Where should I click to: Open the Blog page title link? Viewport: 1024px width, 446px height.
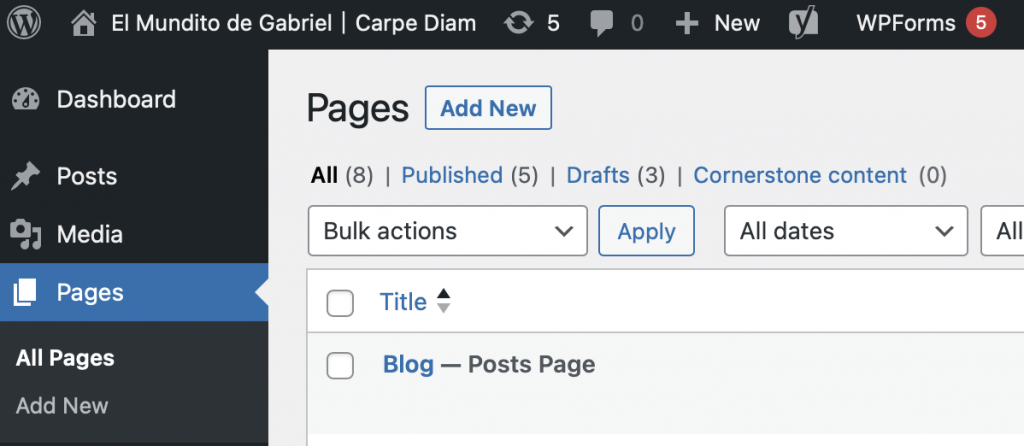(x=408, y=365)
